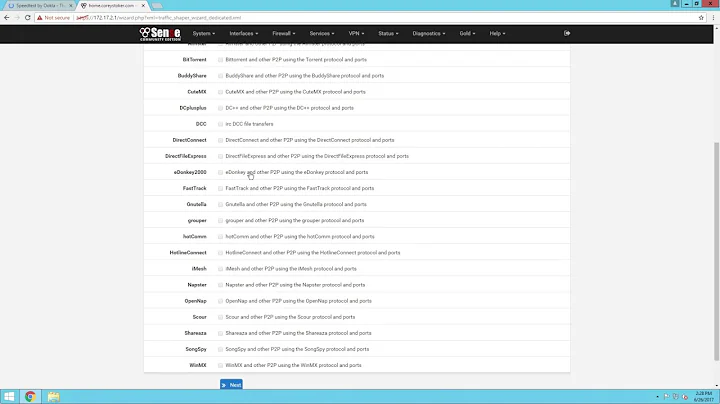Open the VPN dropdown menu
This screenshot has width=720, height=404.
coord(356,34)
